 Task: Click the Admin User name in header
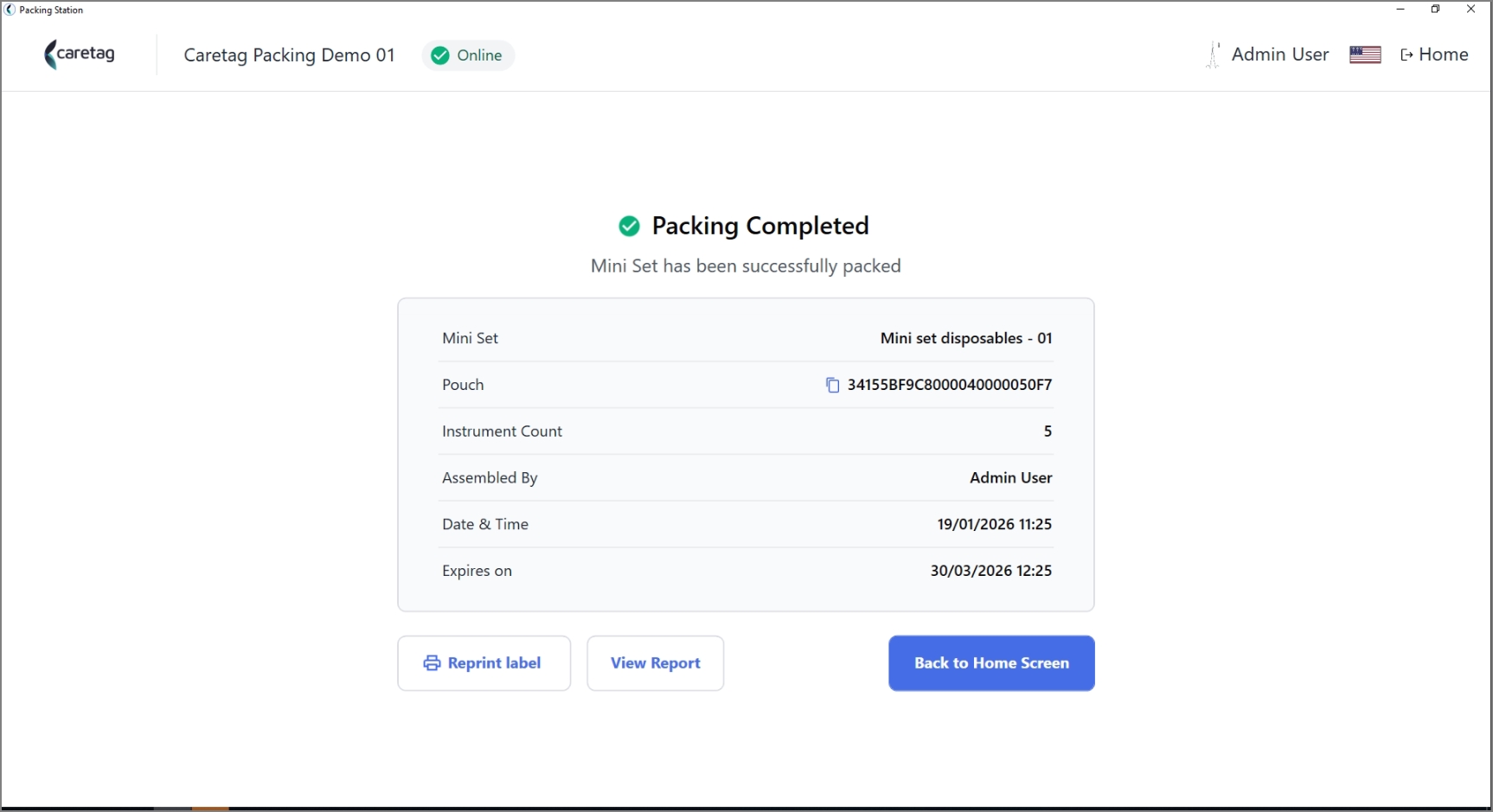pos(1280,54)
